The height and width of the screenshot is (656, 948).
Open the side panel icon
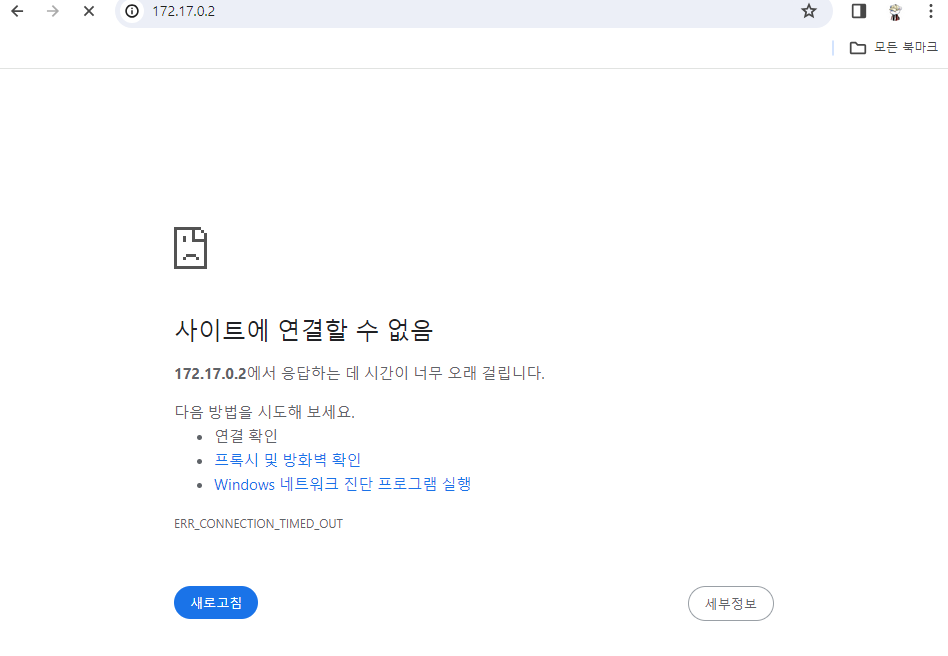[859, 11]
